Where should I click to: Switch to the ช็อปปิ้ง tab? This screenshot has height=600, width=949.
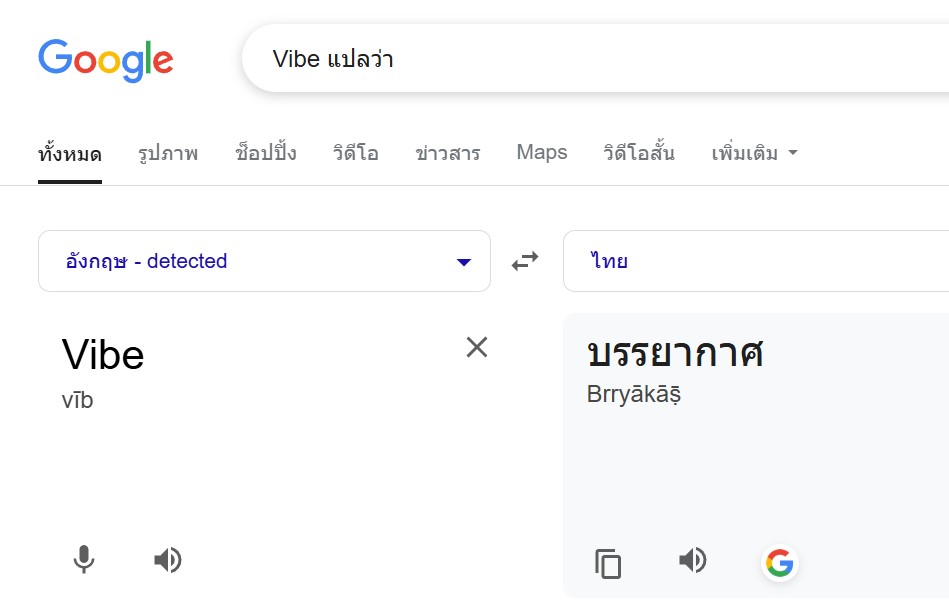pyautogui.click(x=266, y=153)
